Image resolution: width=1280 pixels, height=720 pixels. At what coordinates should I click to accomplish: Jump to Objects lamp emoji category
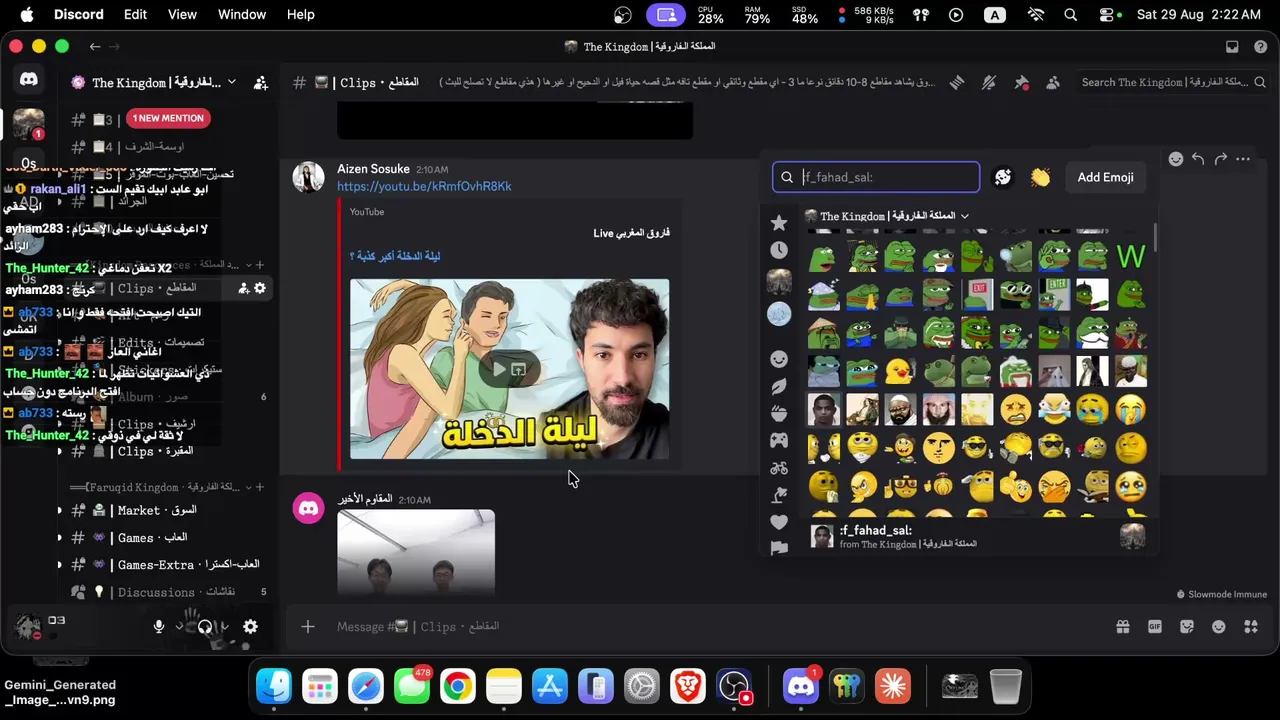pos(779,494)
